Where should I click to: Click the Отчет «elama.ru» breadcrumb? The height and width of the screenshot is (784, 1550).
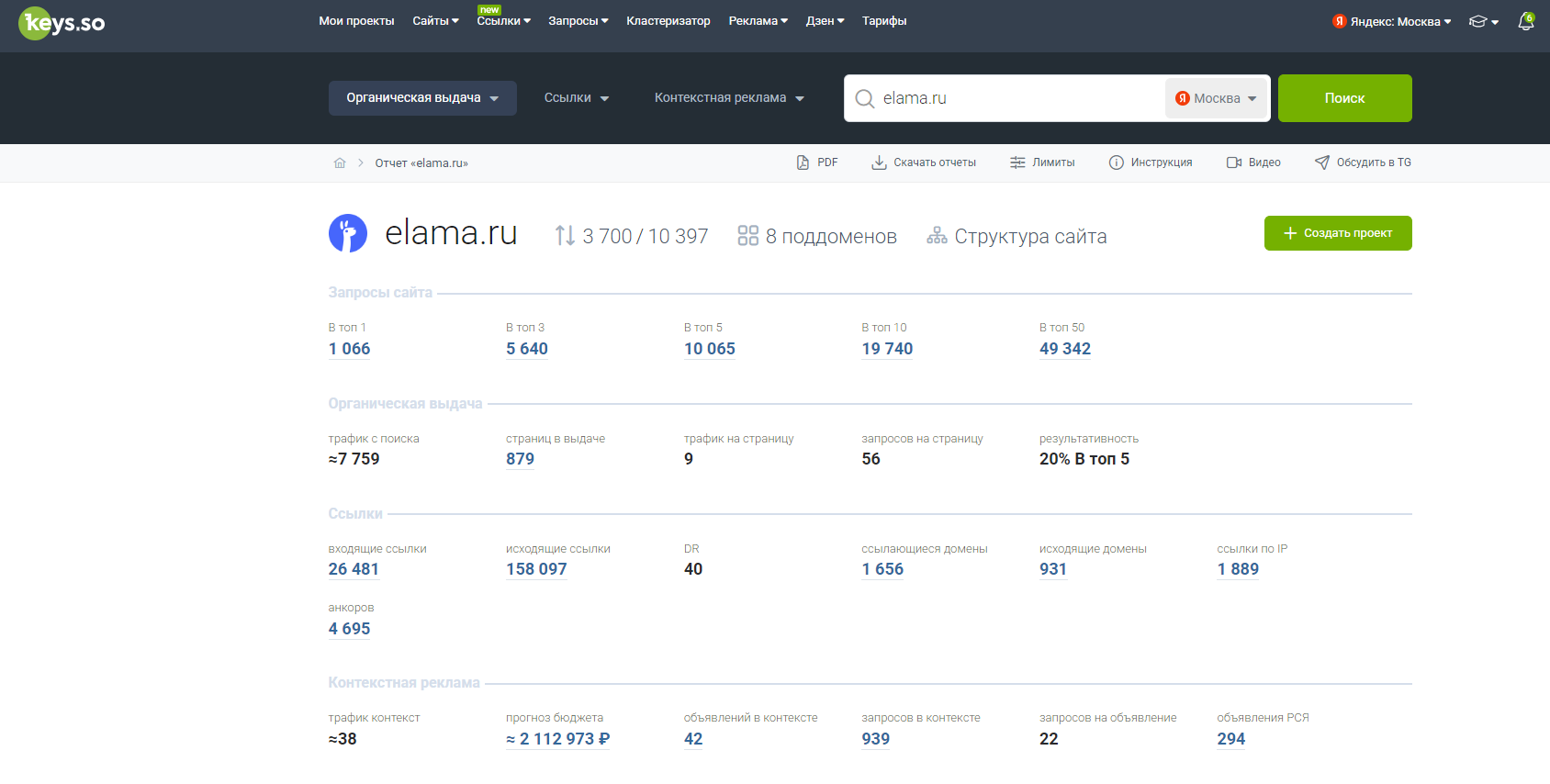pyautogui.click(x=421, y=163)
